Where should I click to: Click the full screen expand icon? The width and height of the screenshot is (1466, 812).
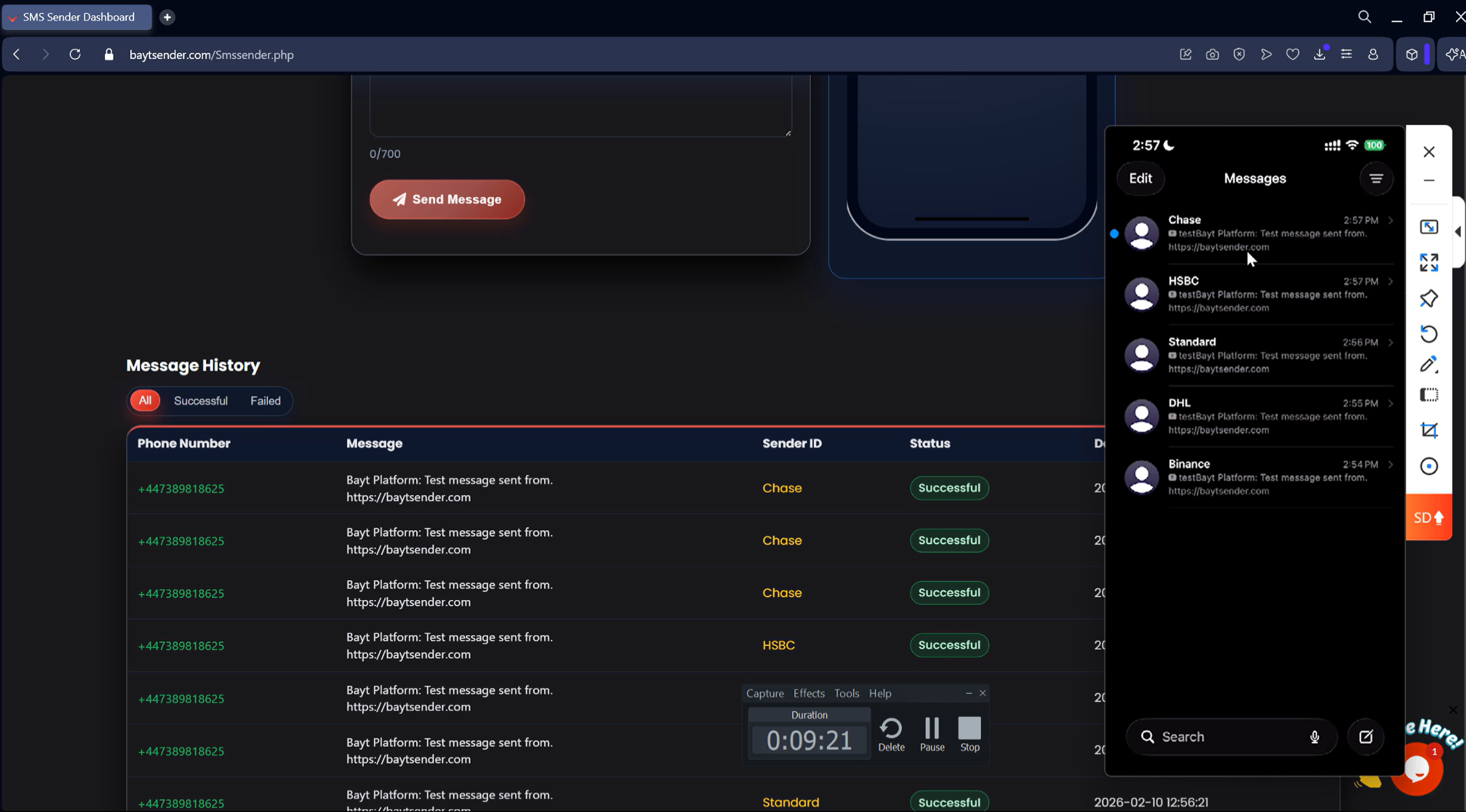tap(1429, 262)
